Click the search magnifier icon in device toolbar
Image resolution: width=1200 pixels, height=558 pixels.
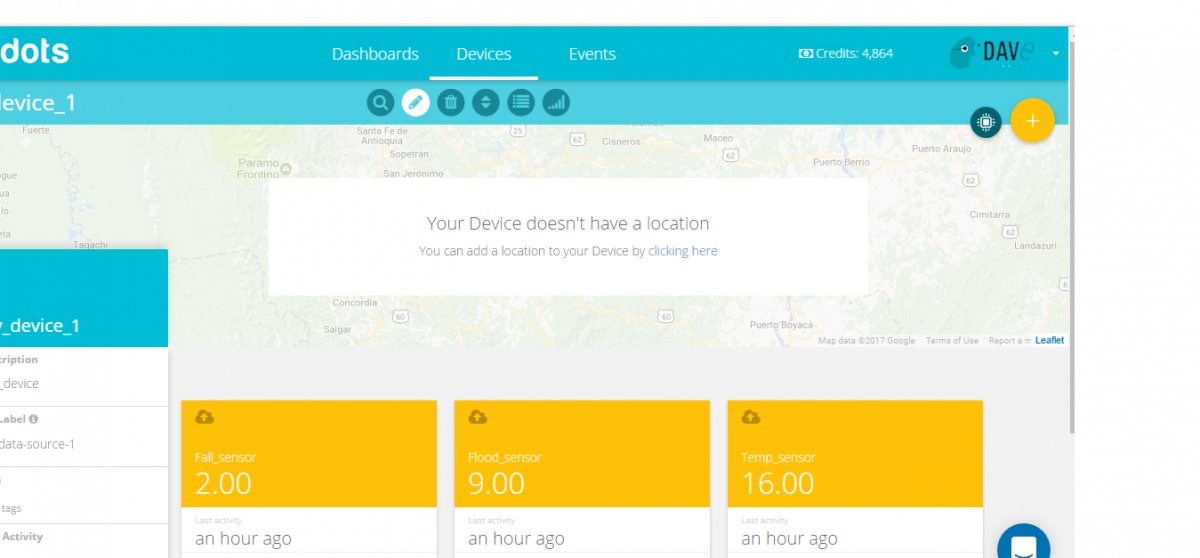coord(380,102)
